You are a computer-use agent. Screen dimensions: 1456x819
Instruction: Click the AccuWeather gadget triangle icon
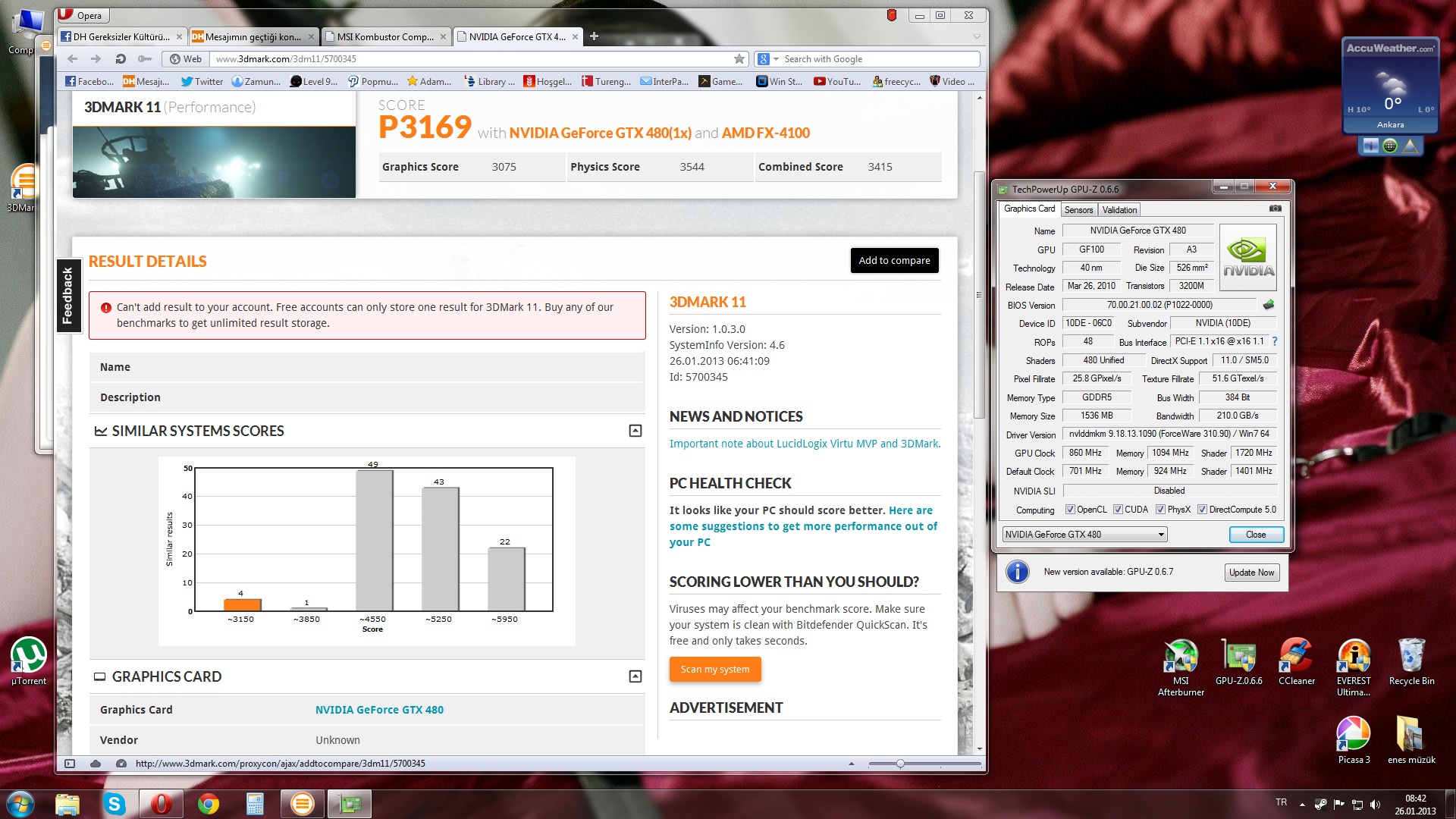pyautogui.click(x=1410, y=146)
